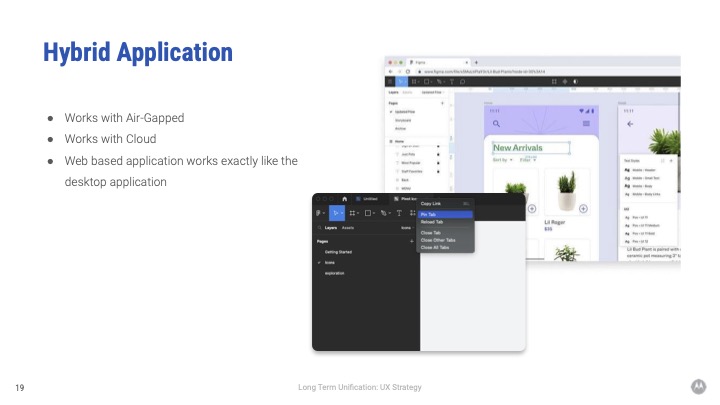Choose Close All Tabs from the context menu

tap(445, 248)
